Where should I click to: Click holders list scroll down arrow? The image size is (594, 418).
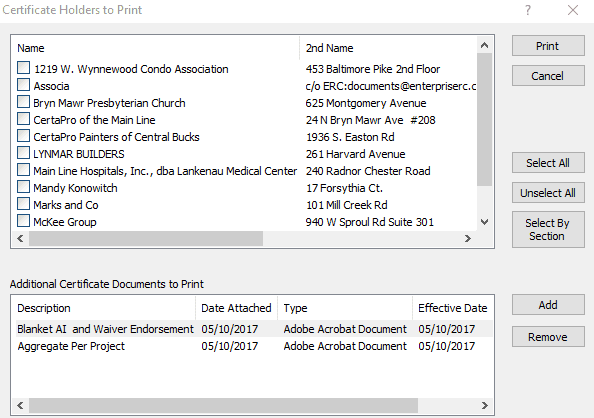pyautogui.click(x=484, y=222)
